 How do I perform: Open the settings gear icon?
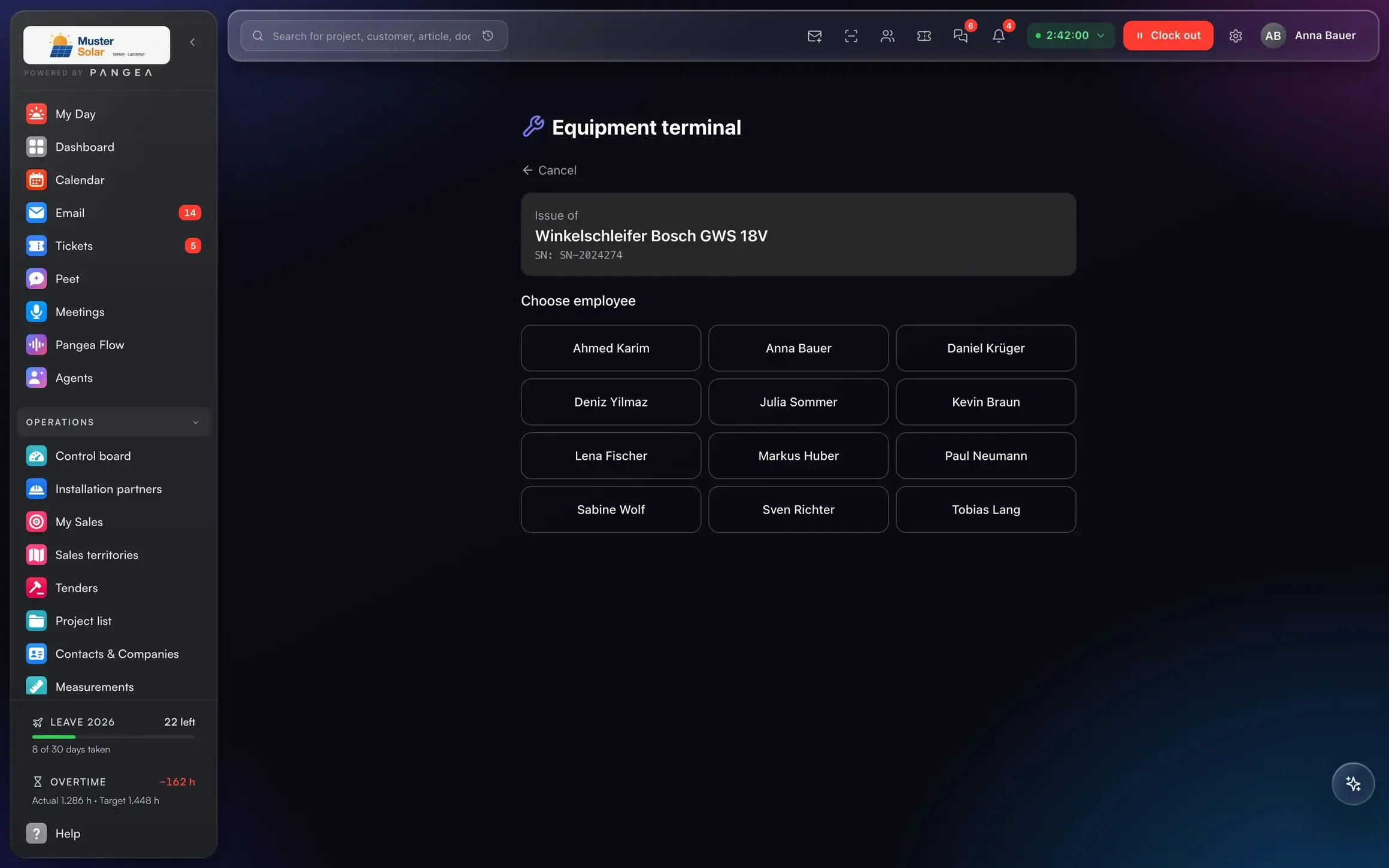tap(1235, 36)
